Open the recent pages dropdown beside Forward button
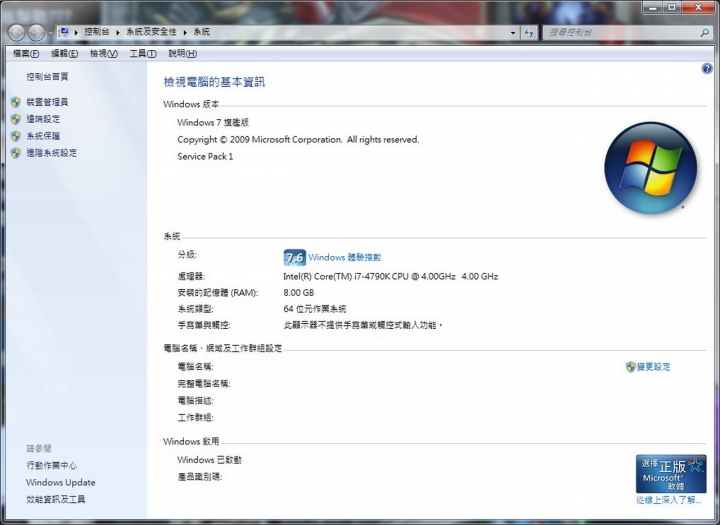720x525 pixels. 50,33
